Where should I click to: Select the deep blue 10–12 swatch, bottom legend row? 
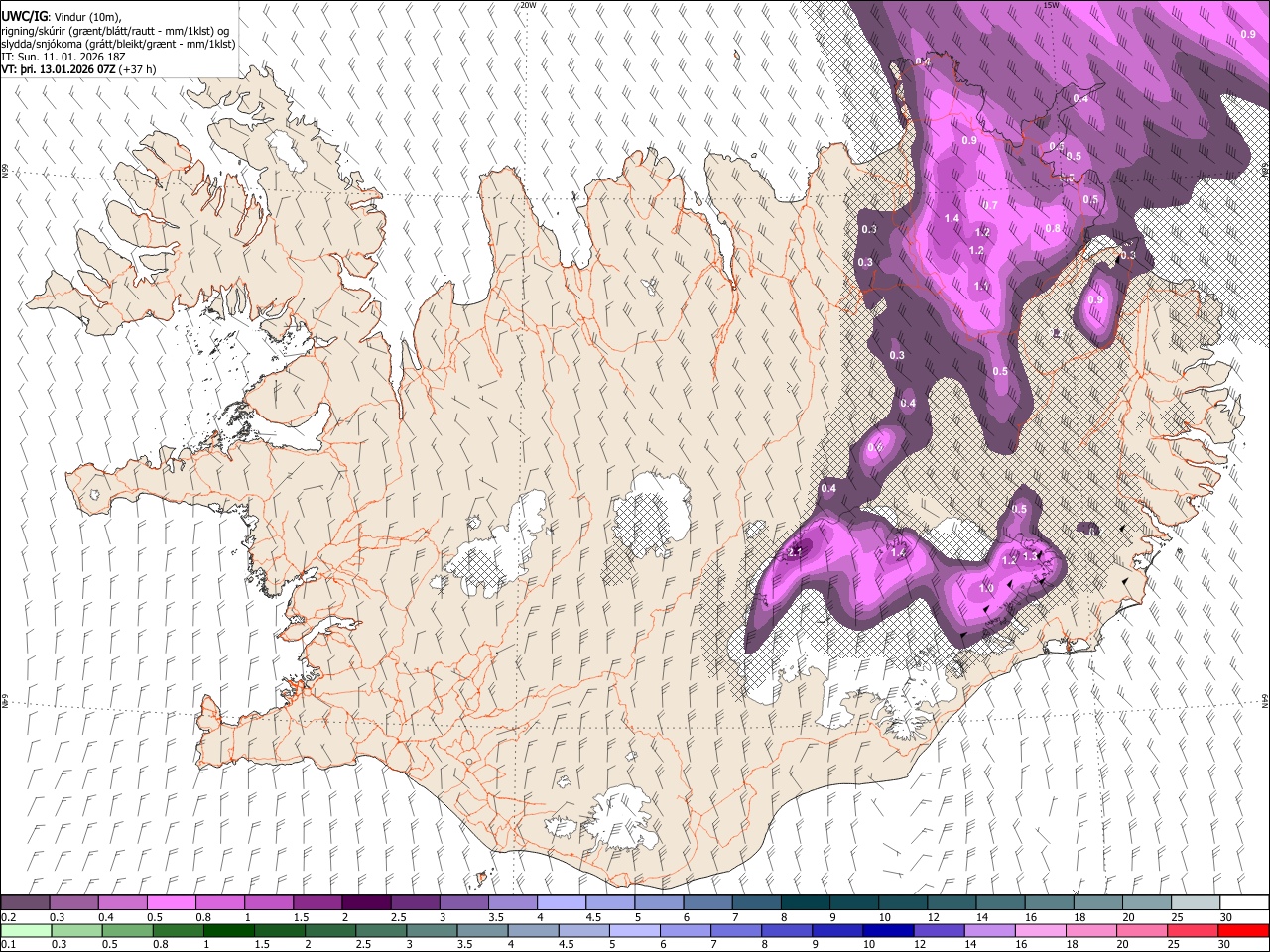888,931
